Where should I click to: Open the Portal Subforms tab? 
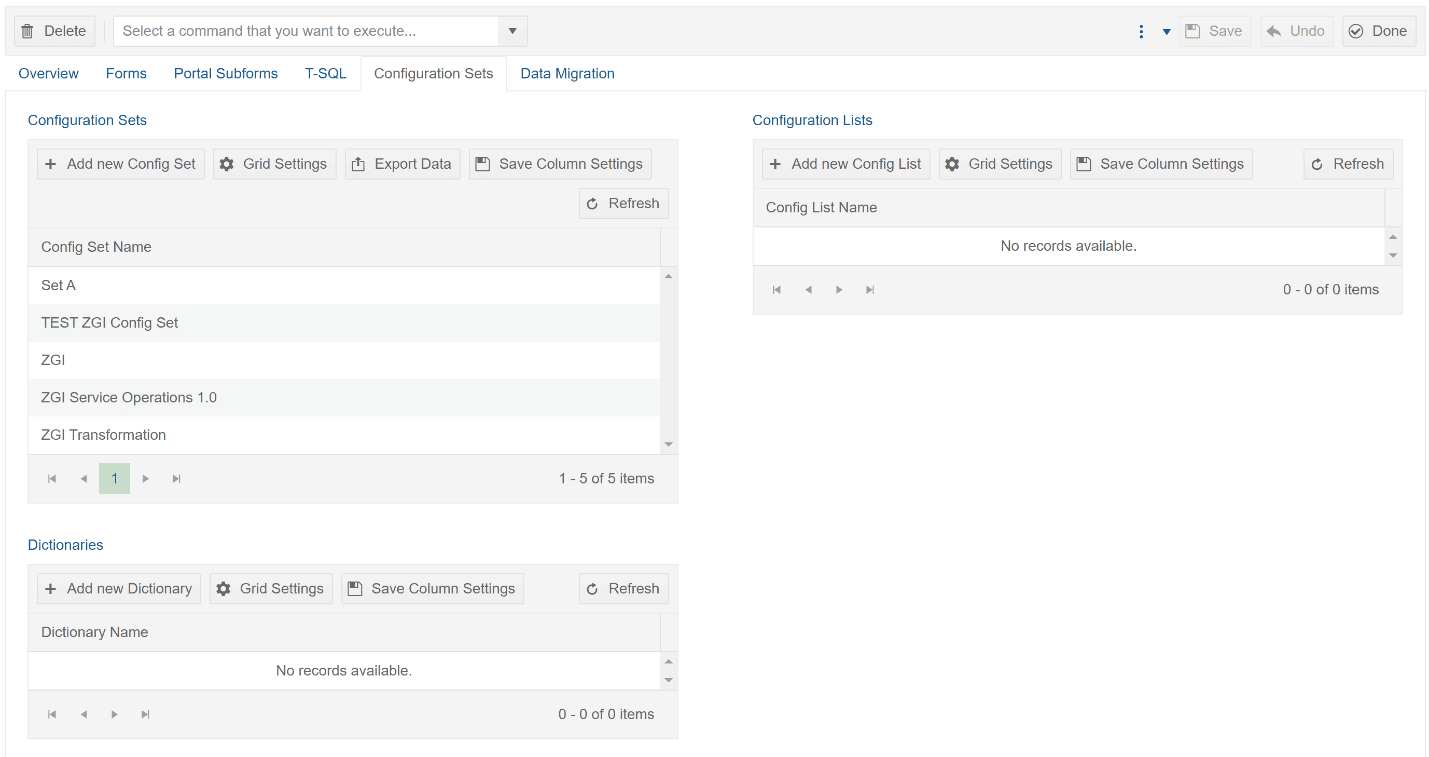(x=226, y=73)
